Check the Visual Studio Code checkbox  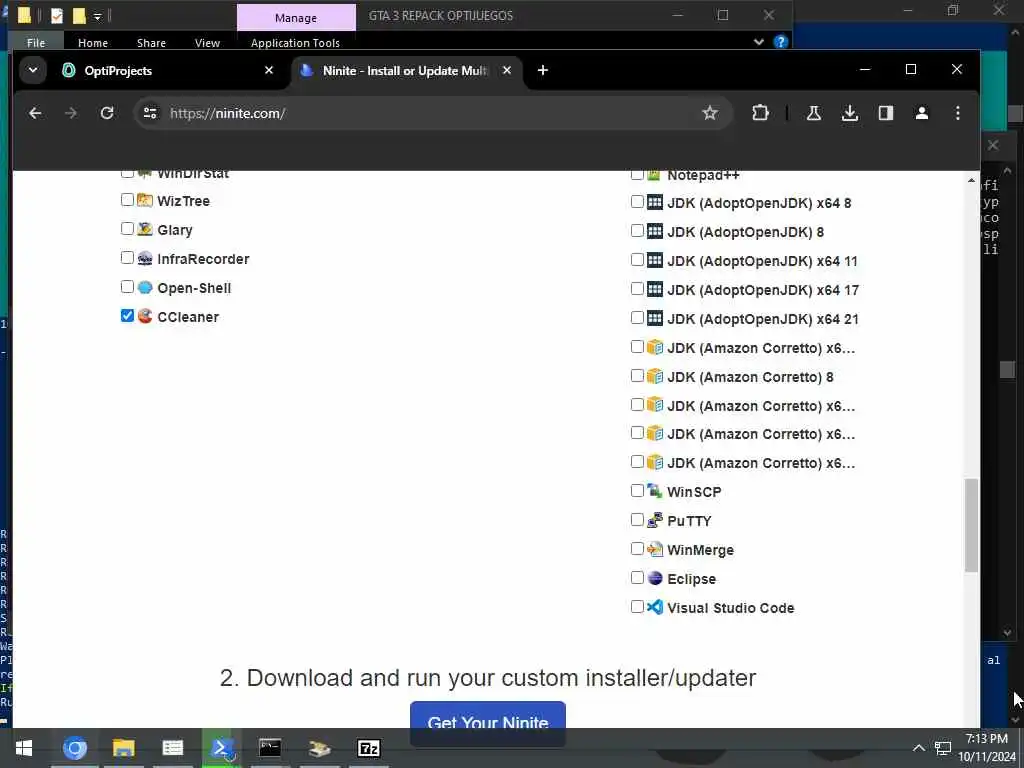point(637,606)
